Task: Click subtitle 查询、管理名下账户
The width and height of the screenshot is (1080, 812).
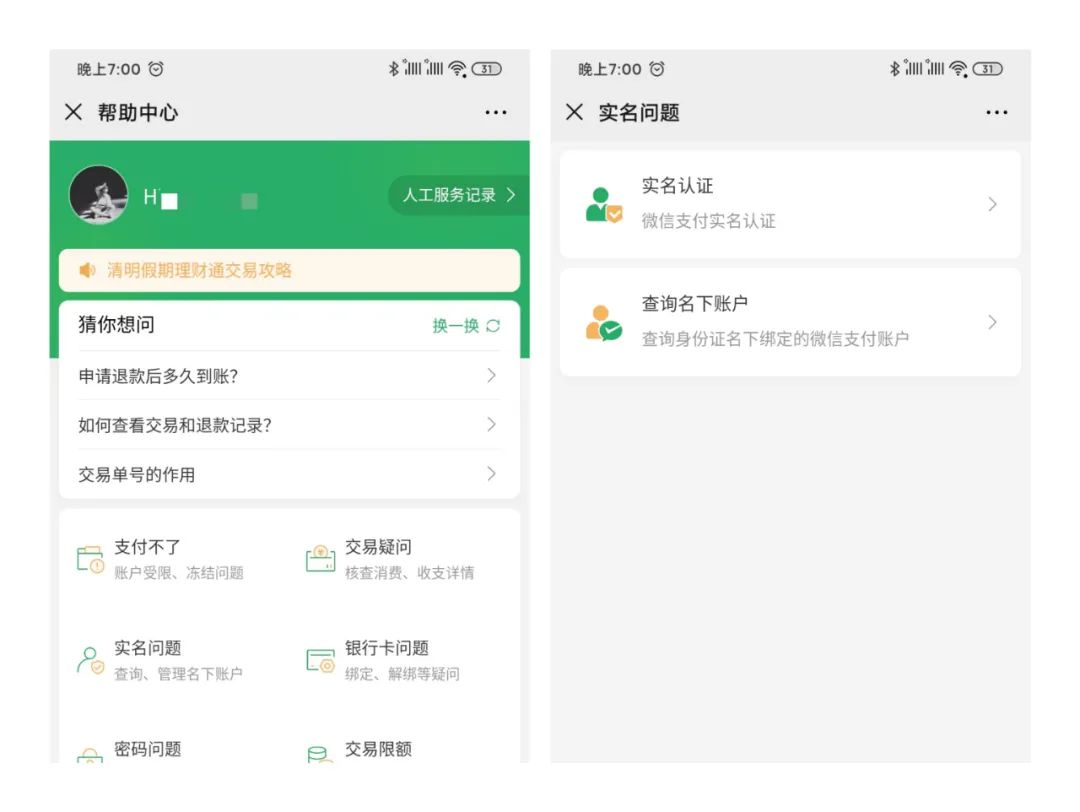Action: [178, 674]
